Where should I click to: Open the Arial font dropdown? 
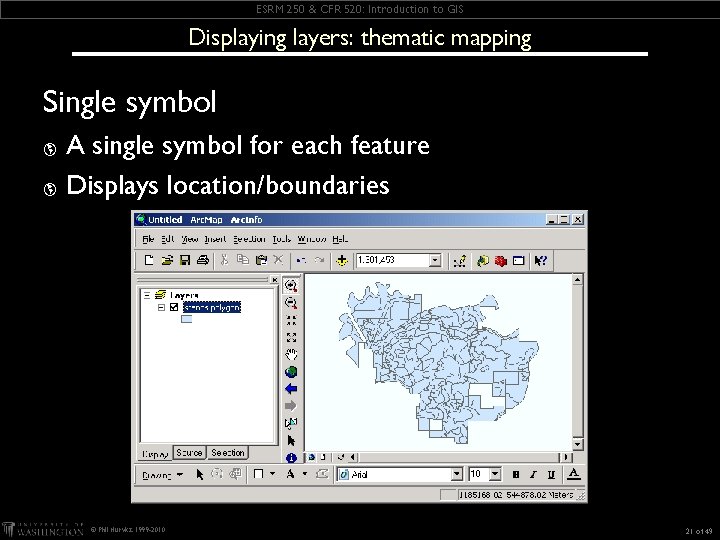click(456, 474)
